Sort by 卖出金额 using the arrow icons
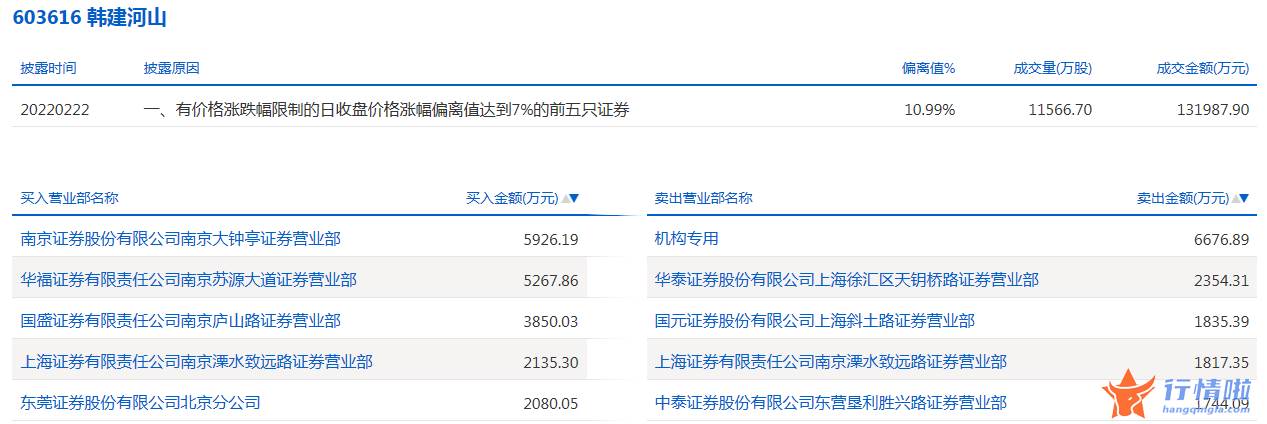The height and width of the screenshot is (424, 1267). [1241, 198]
